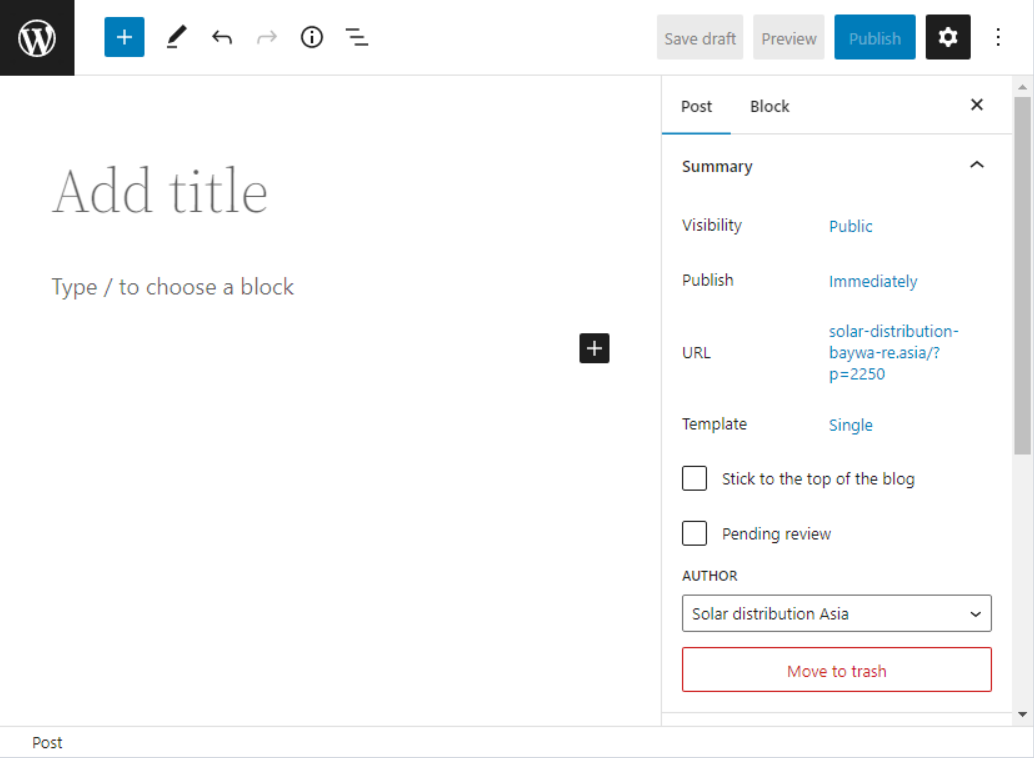Screen dimensions: 1034x758
Task: Open the Author dropdown
Action: [836, 614]
